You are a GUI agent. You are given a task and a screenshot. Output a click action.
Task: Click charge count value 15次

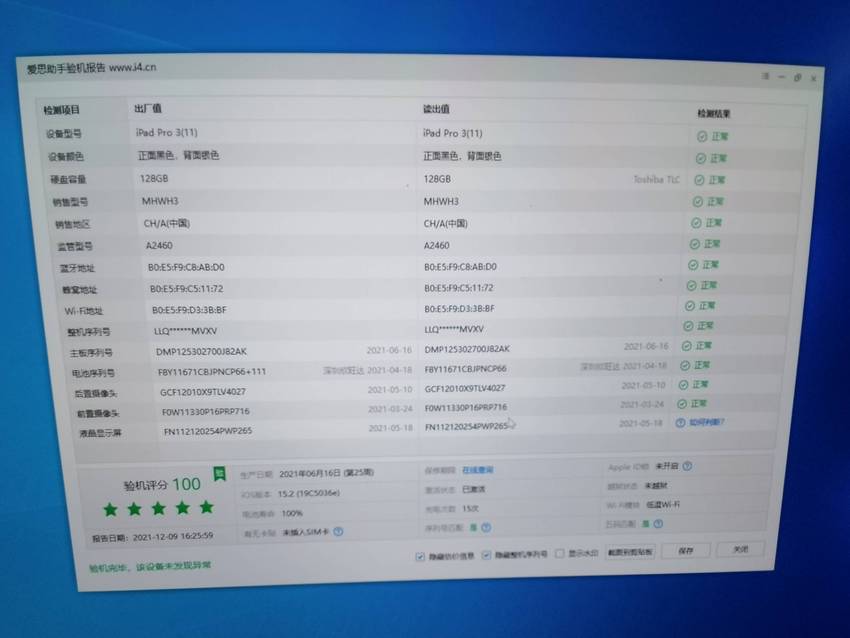[x=471, y=508]
